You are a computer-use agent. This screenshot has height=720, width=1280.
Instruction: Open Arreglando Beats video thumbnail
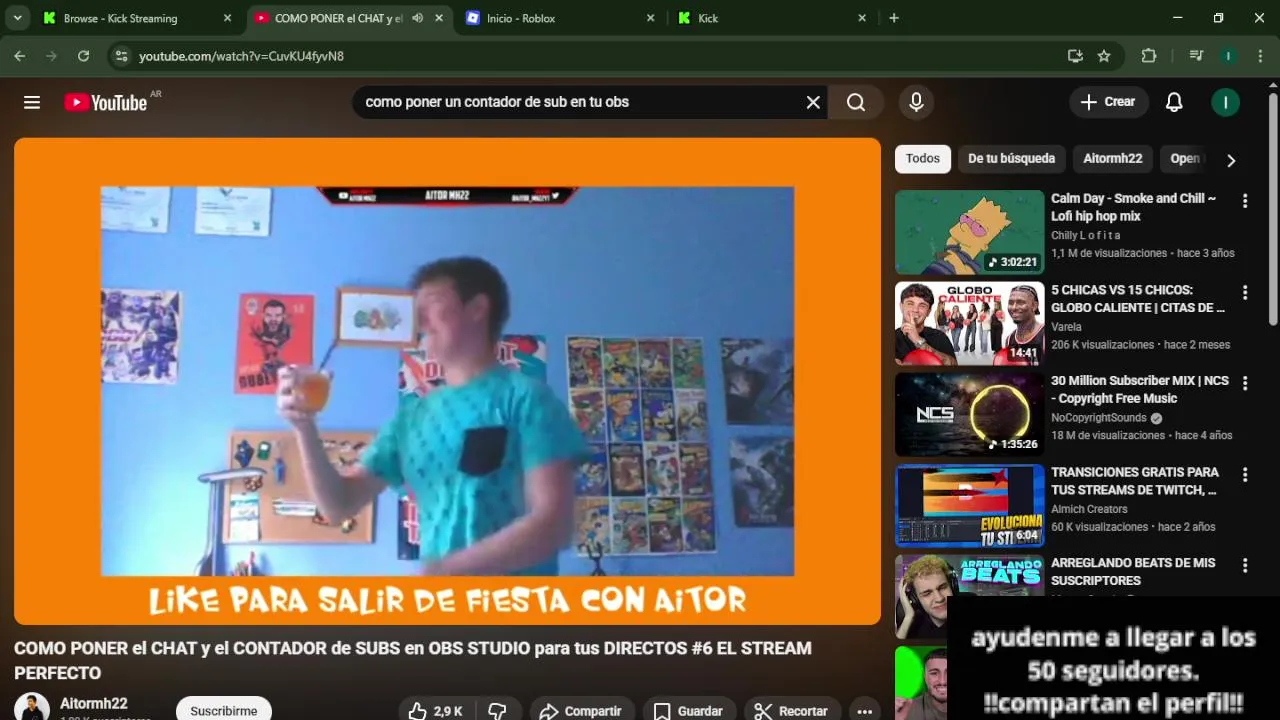(x=969, y=596)
